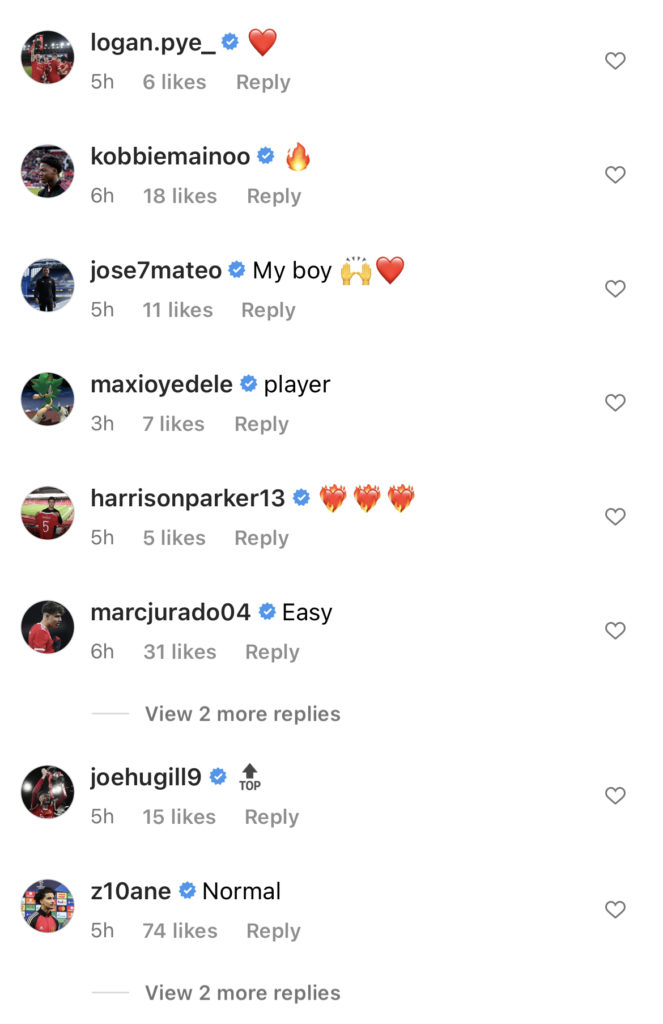Open z10ane's profile avatar

48,906
